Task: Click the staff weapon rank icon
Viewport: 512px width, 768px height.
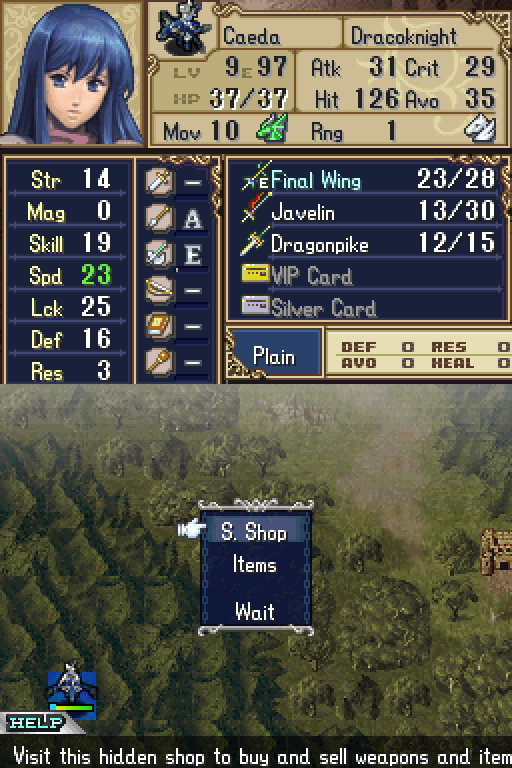Action: [159, 362]
